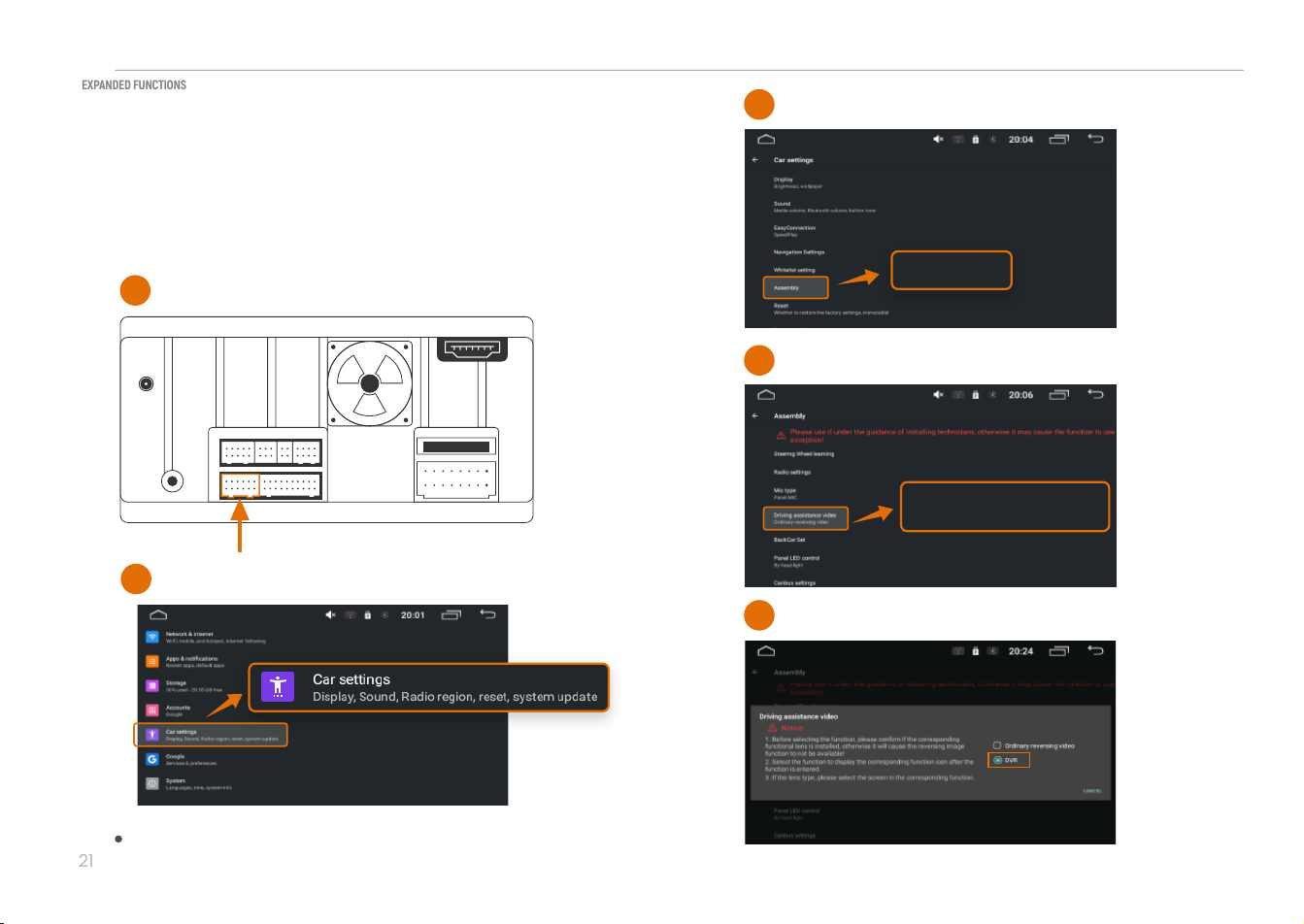The height and width of the screenshot is (924, 1304).
Task: Tap Storage purple icon in settings list
Action: 152,685
